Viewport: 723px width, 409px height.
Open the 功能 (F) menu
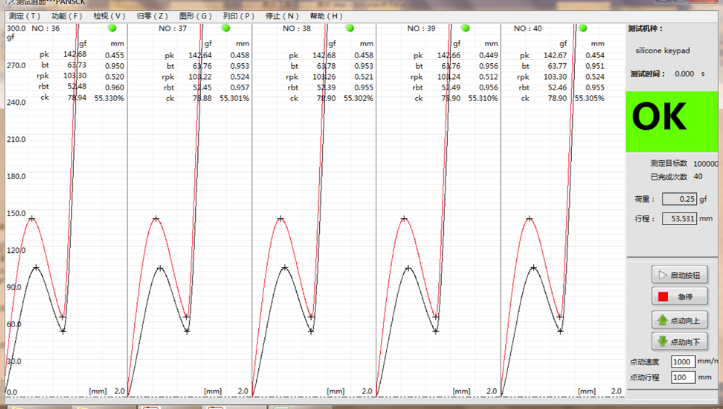tap(67, 16)
